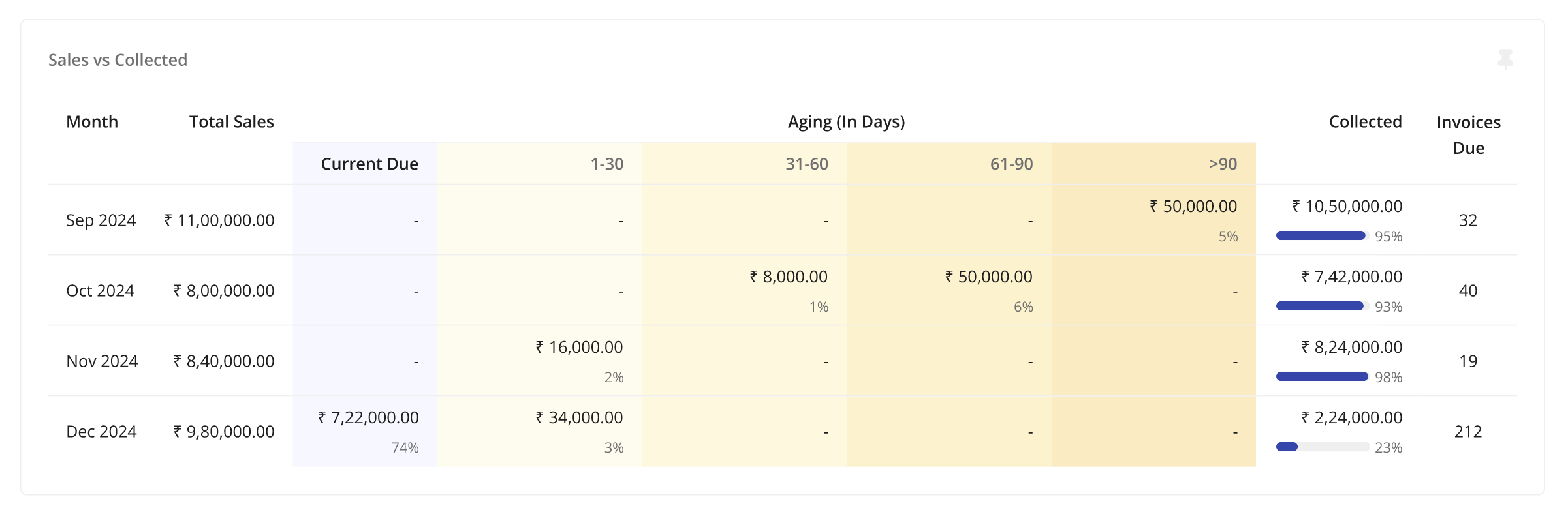Click the Dec 2024 collected progress bar
This screenshot has width=1568, height=510.
tap(1322, 447)
